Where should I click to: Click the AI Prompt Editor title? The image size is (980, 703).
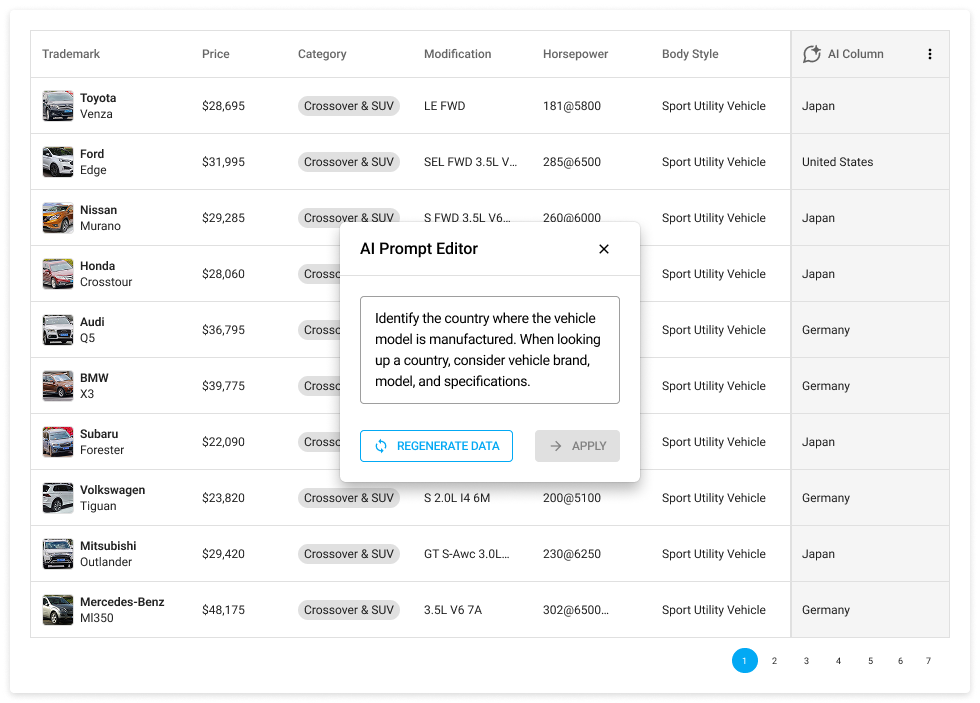coord(419,249)
